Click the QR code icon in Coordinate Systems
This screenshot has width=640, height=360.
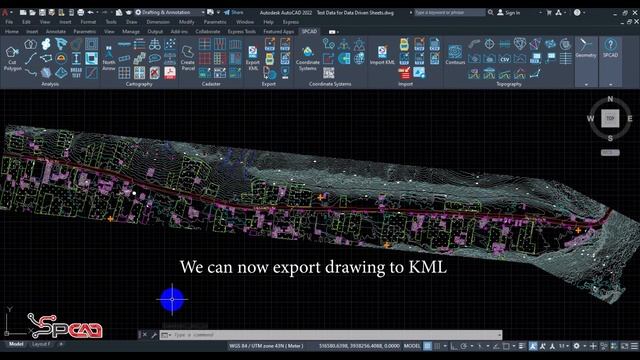pos(329,73)
